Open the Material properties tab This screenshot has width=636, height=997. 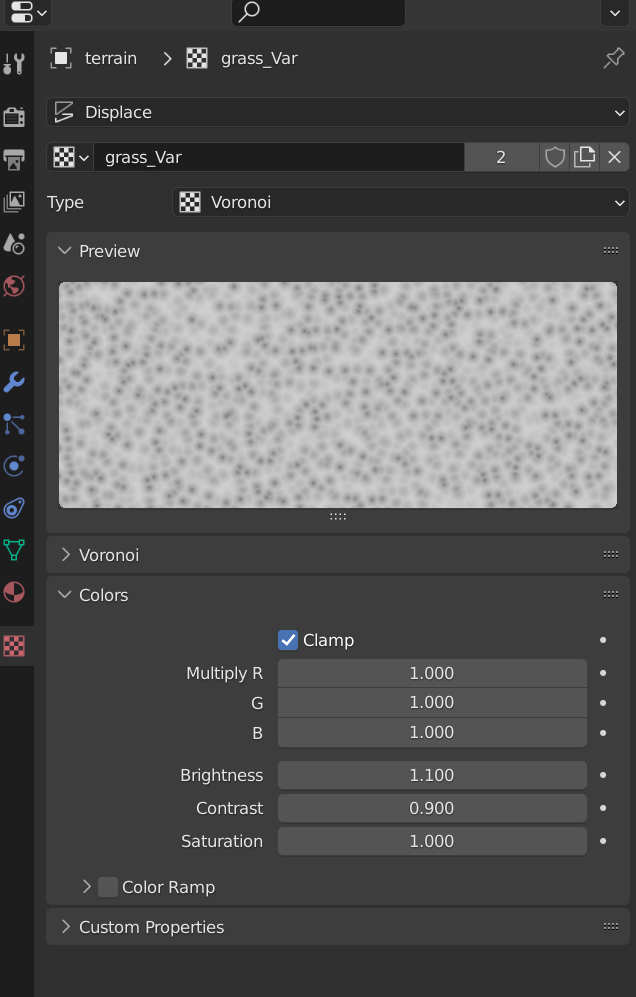point(14,592)
